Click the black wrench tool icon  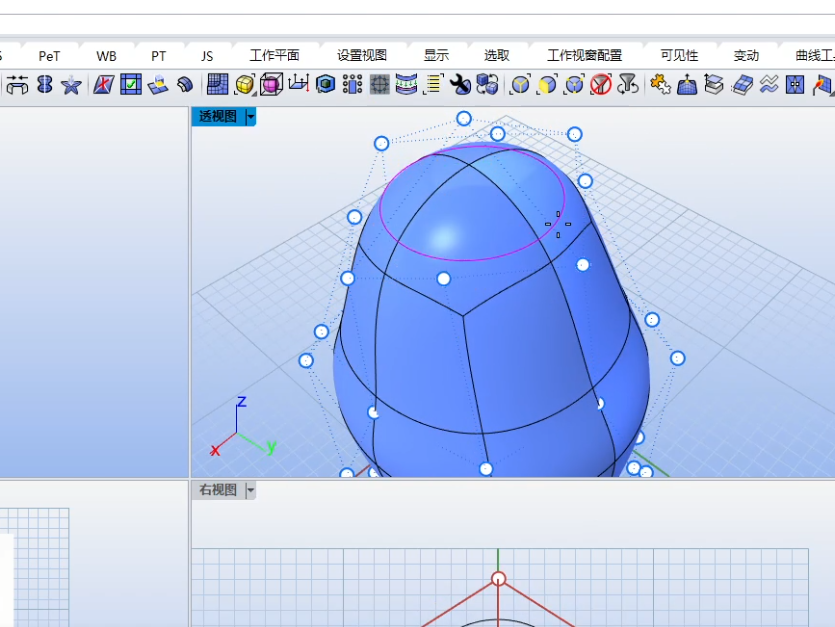tap(460, 85)
